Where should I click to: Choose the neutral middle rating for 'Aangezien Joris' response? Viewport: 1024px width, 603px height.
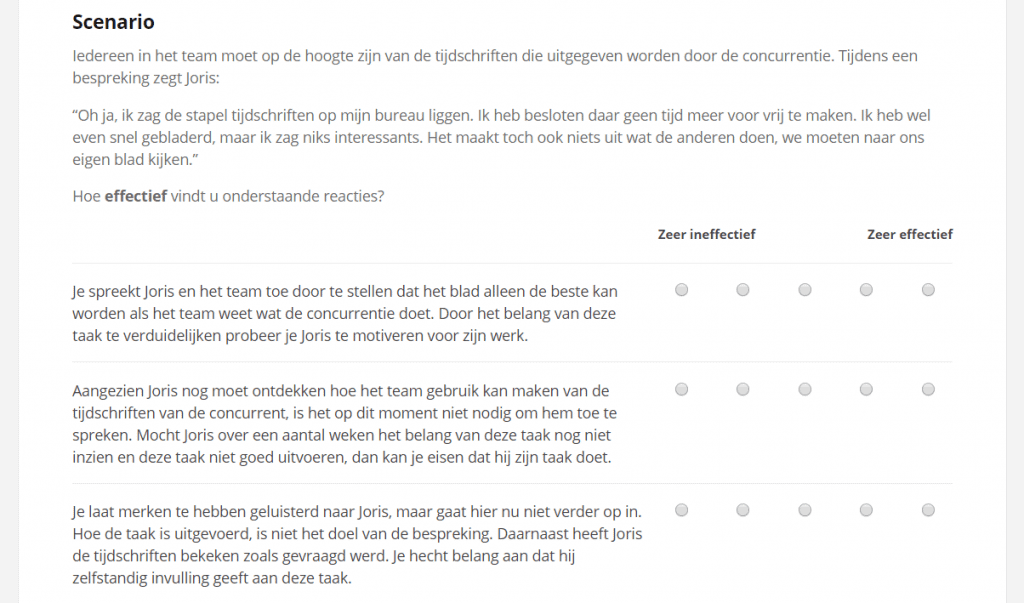(x=805, y=389)
